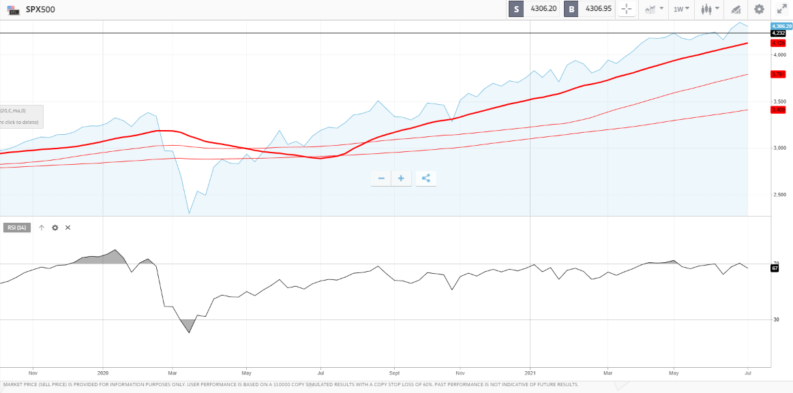This screenshot has height=393, width=793.
Task: Enable the crosshair cursor tool
Action: (627, 9)
